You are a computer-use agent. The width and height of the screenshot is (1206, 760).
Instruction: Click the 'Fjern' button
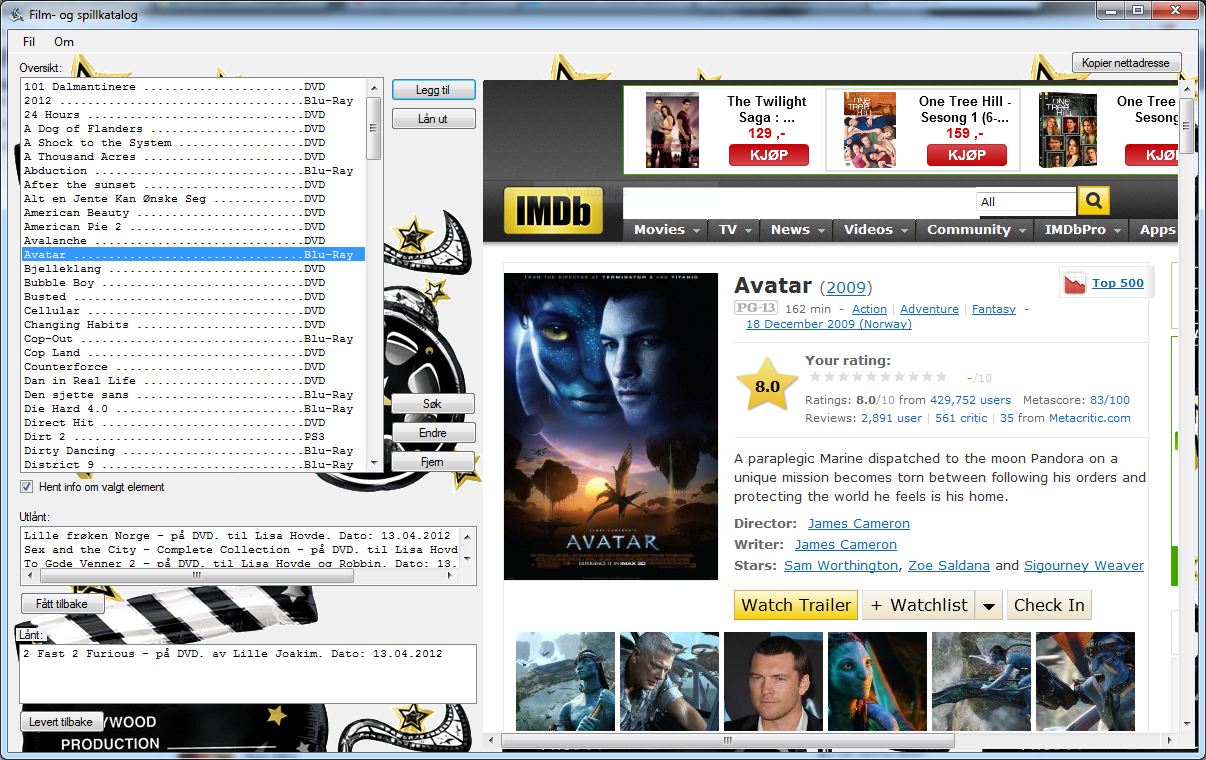tap(433, 462)
